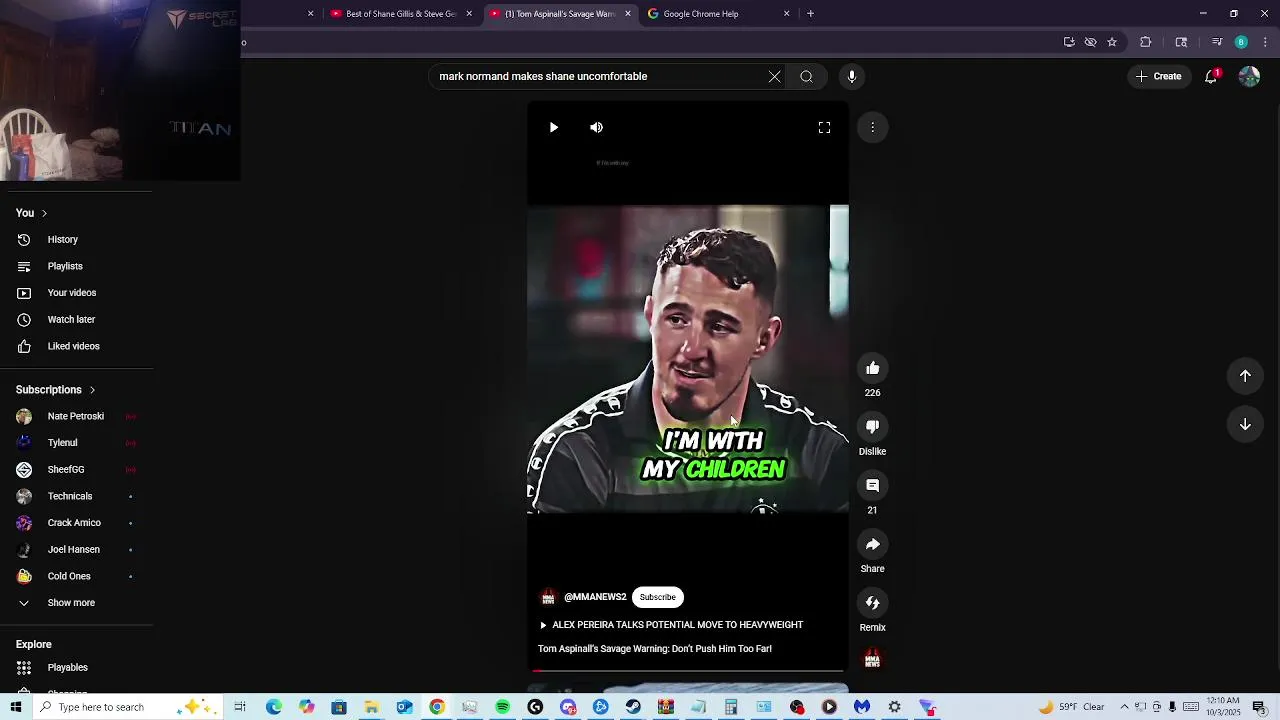
Task: Open YouTube notifications
Action: (1211, 76)
